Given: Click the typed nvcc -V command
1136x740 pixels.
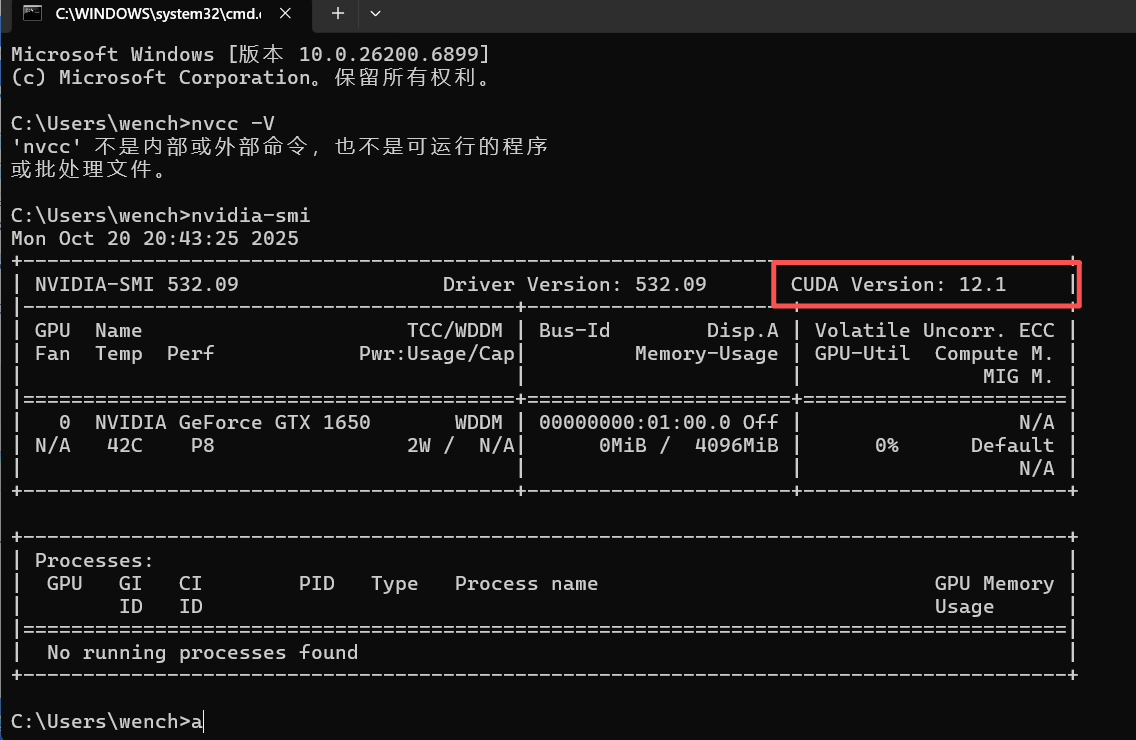Looking at the screenshot, I should tap(234, 124).
